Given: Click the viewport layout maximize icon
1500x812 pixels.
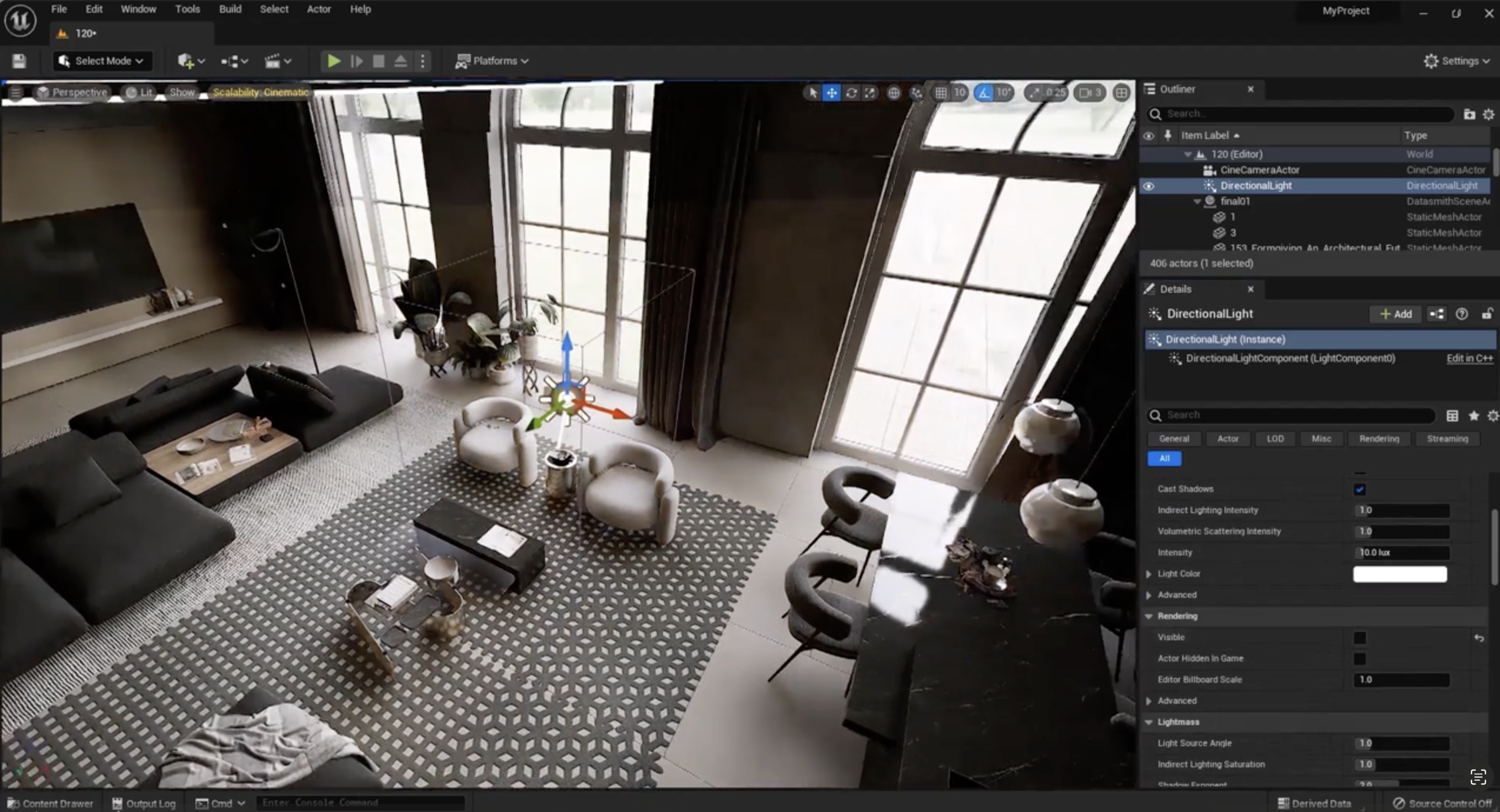Looking at the screenshot, I should coord(1121,92).
